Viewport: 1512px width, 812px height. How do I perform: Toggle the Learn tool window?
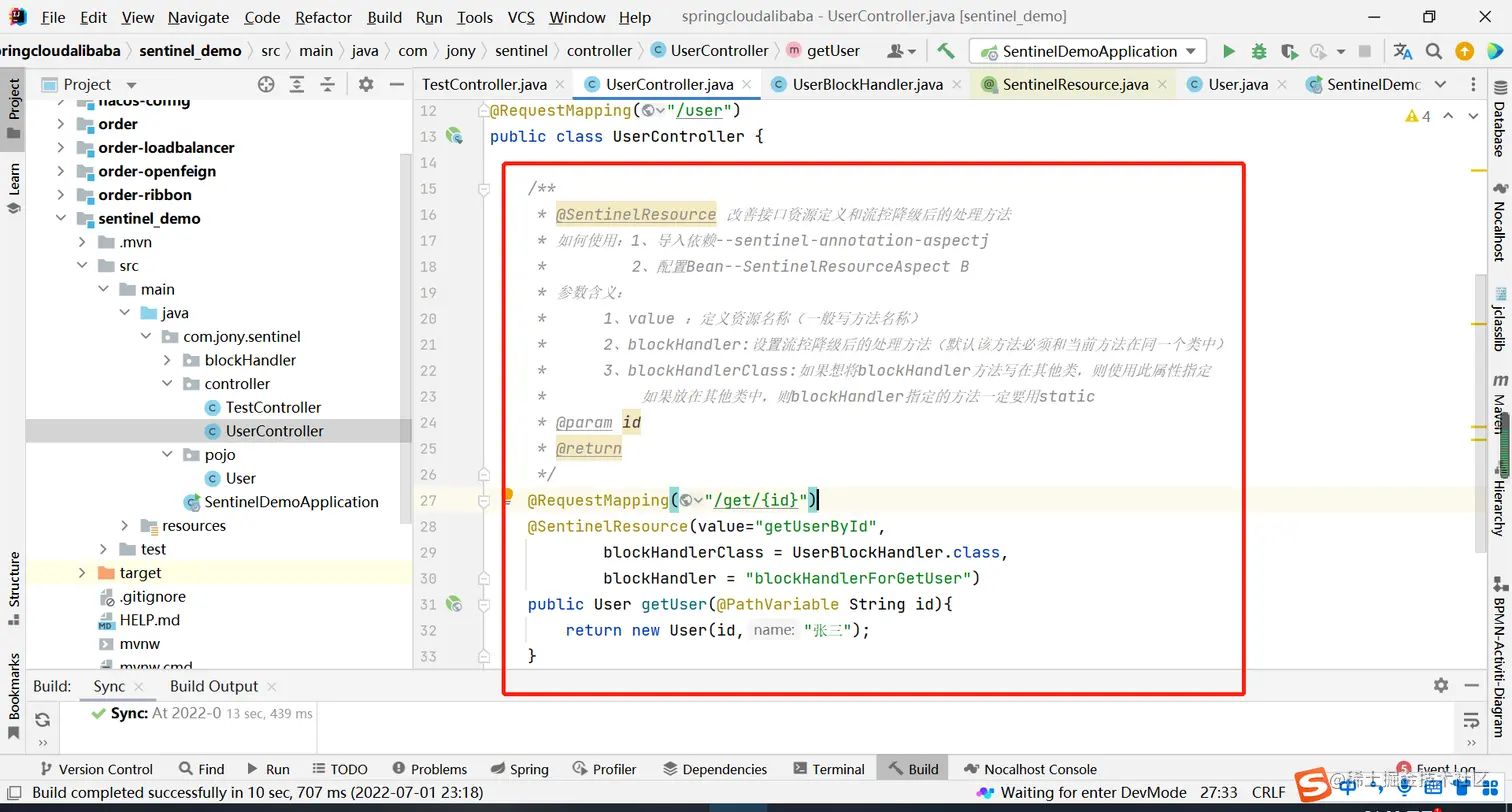14,188
